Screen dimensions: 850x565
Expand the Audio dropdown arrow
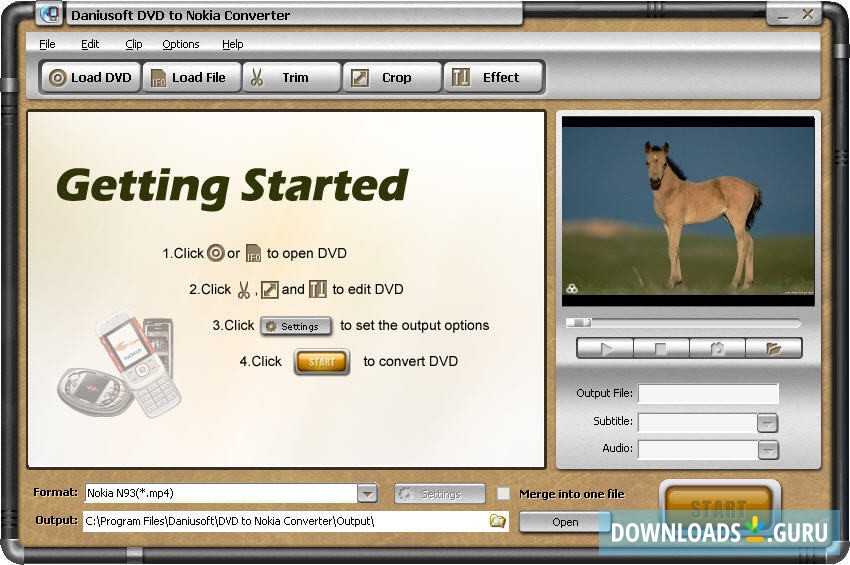tap(768, 450)
